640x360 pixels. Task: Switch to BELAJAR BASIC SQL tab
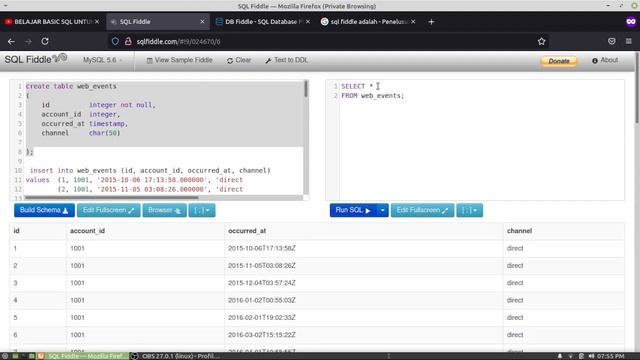(x=52, y=22)
